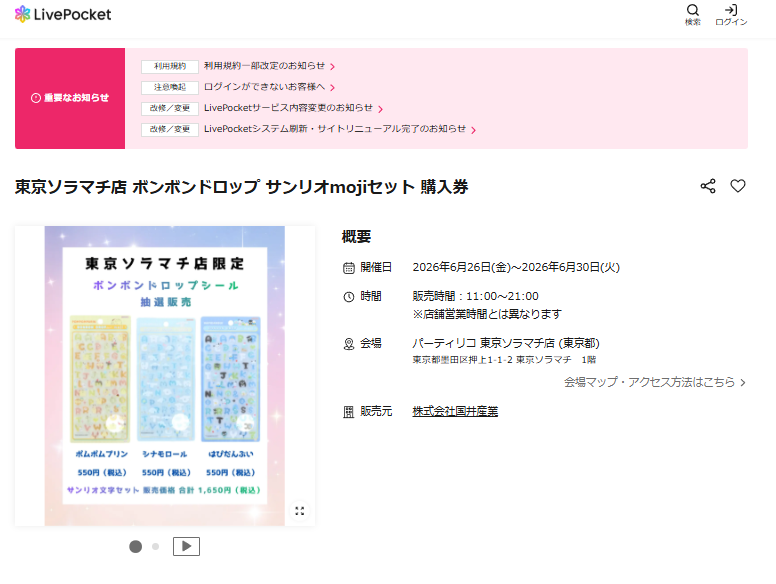Open LivePocketサービス内容変更のお知らせ notice
Viewport: 776px width, 584px height.
point(293,108)
